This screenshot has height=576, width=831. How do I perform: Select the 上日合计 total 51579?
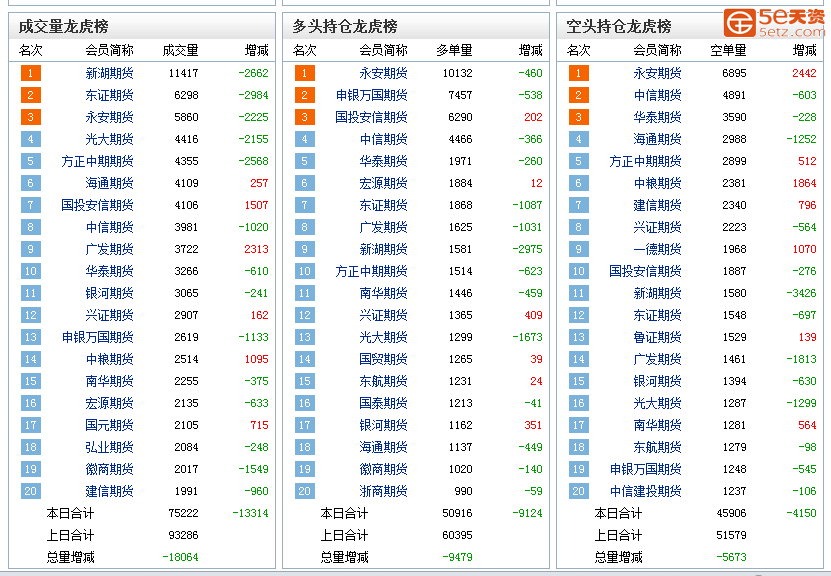[x=731, y=535]
